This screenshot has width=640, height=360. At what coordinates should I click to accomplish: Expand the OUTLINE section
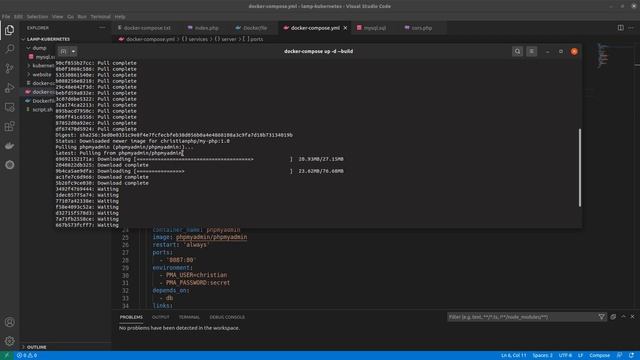[x=36, y=347]
